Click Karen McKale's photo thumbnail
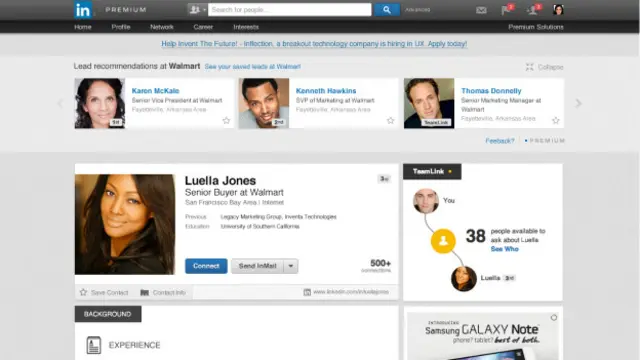This screenshot has height=360, width=640. [100, 103]
